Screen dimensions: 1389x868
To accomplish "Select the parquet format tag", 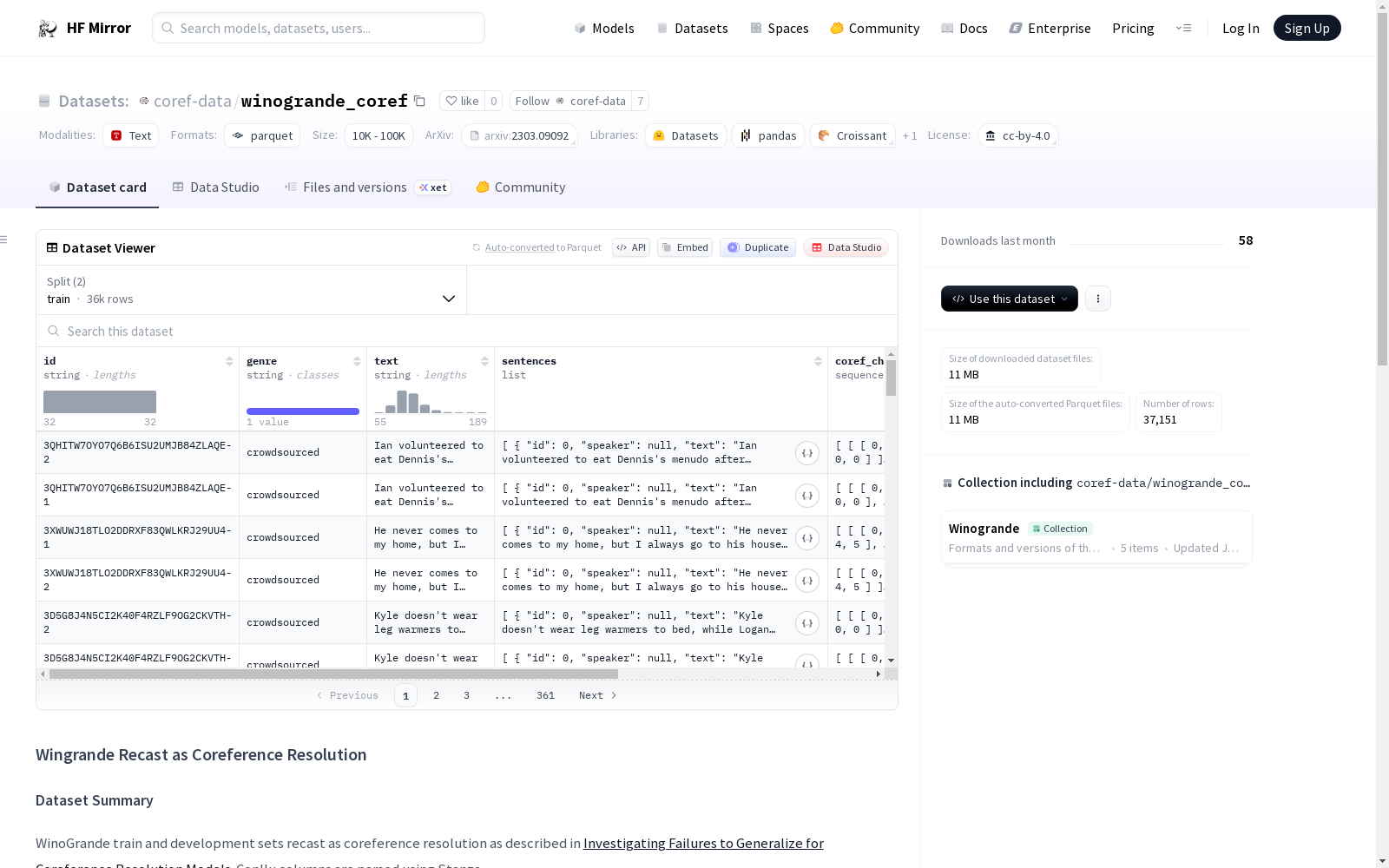I will [x=262, y=135].
